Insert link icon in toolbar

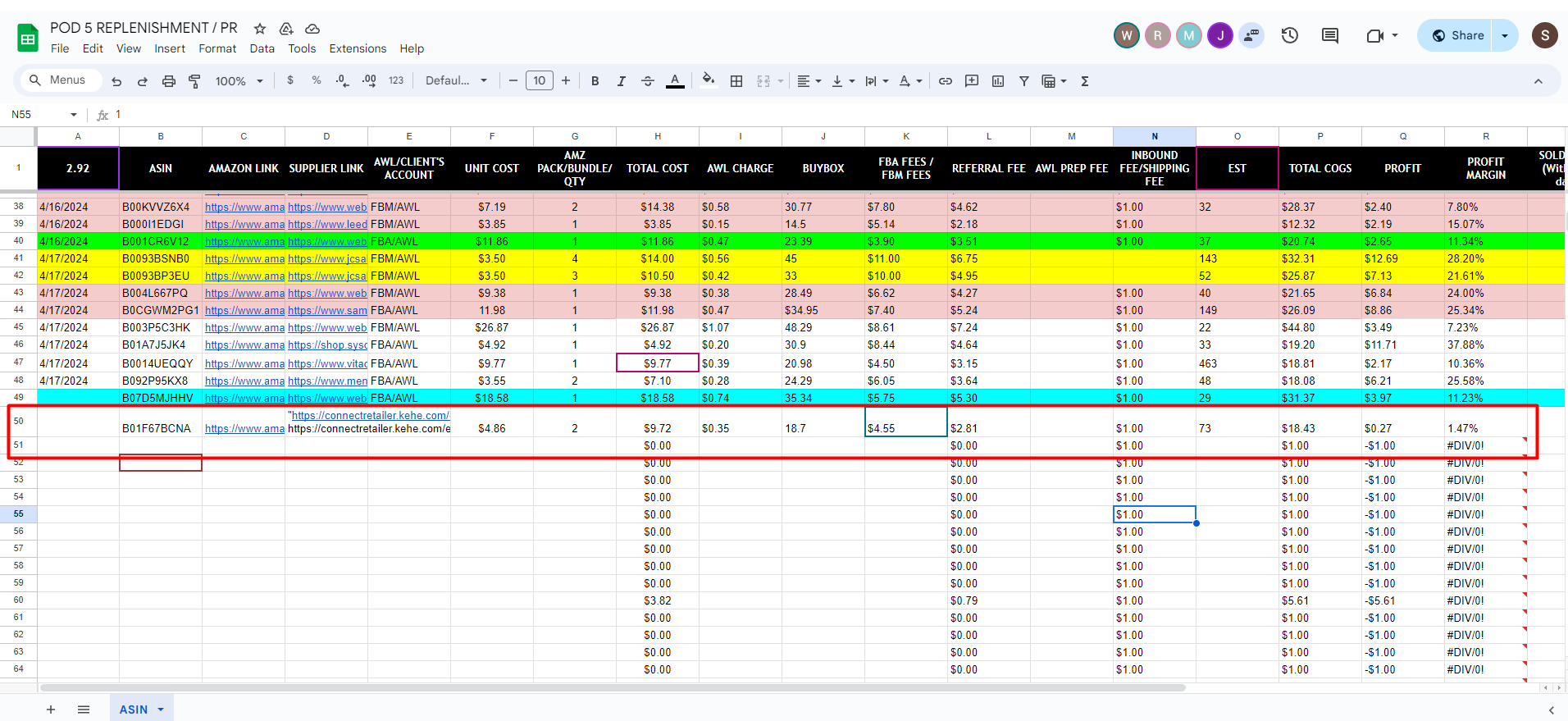tap(946, 81)
